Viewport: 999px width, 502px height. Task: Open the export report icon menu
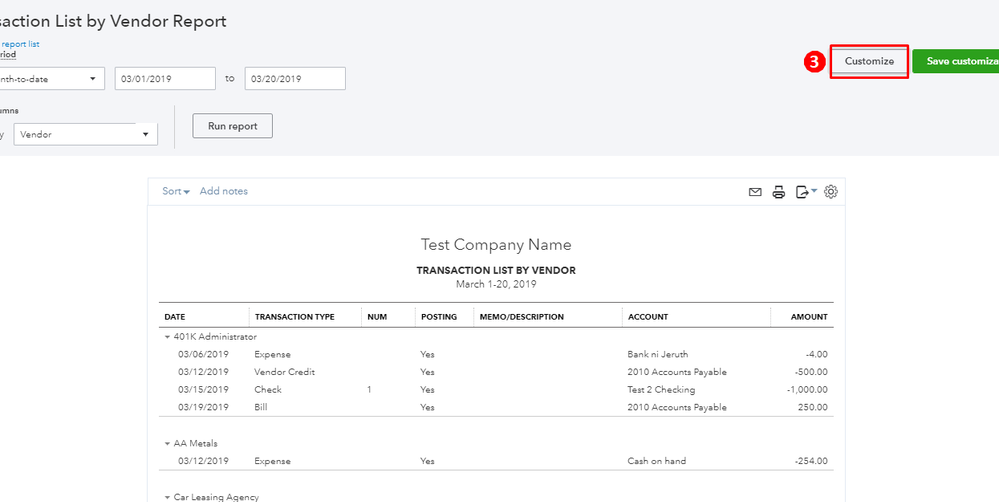(805, 192)
